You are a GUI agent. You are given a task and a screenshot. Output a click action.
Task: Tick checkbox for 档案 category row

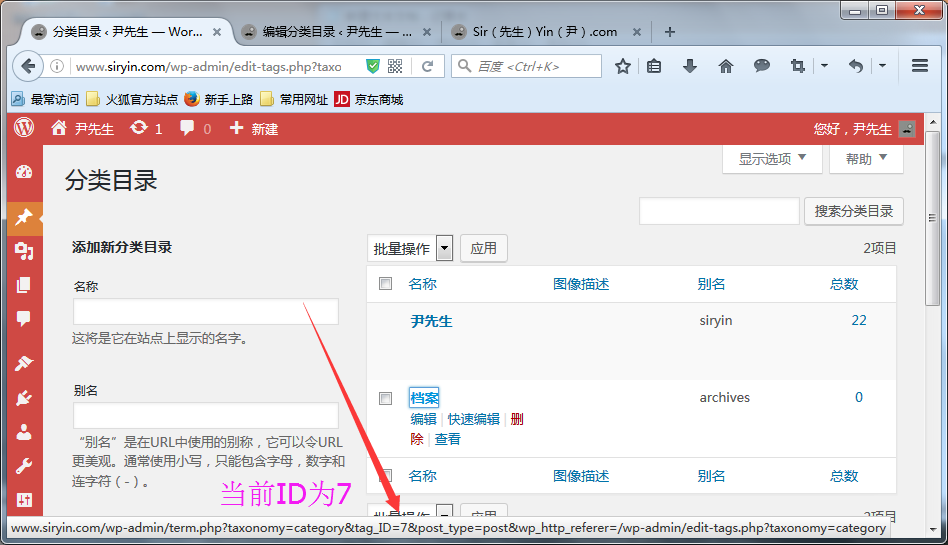click(385, 398)
